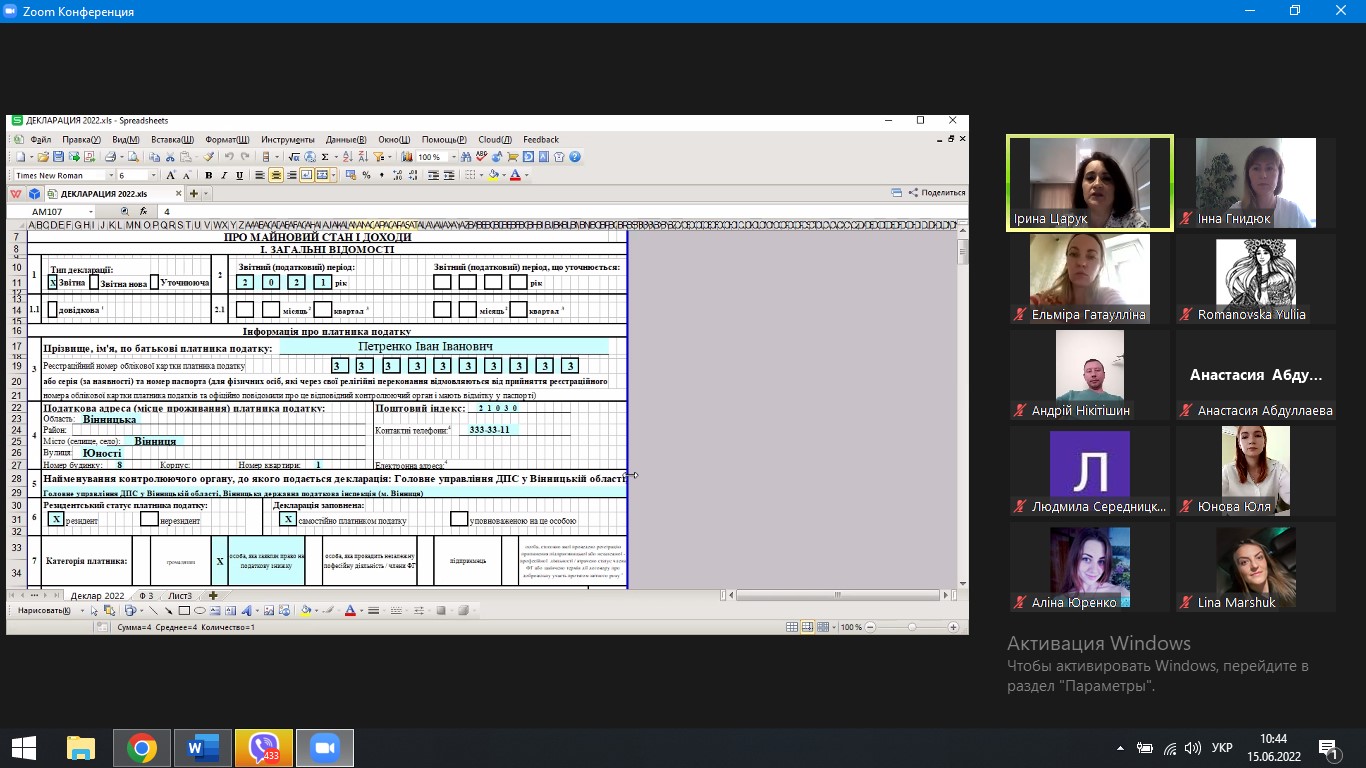
Task: Open the chart insert tool
Action: (407, 157)
